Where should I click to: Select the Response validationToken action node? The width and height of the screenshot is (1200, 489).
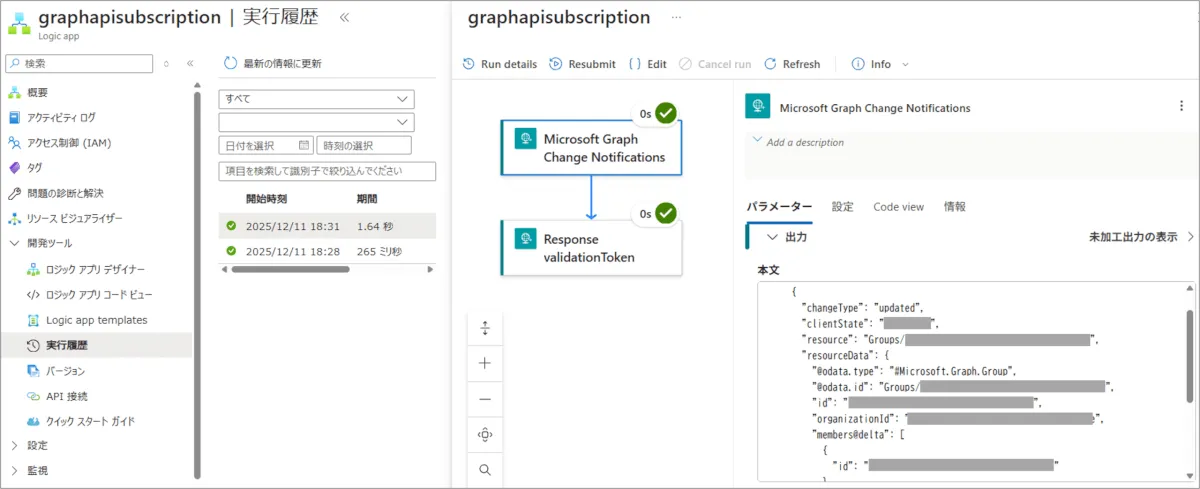591,248
